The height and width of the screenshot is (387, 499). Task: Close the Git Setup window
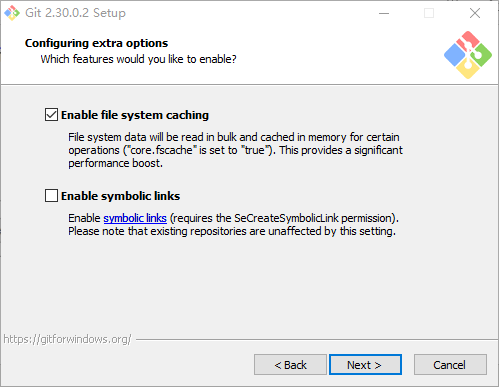[x=475, y=13]
